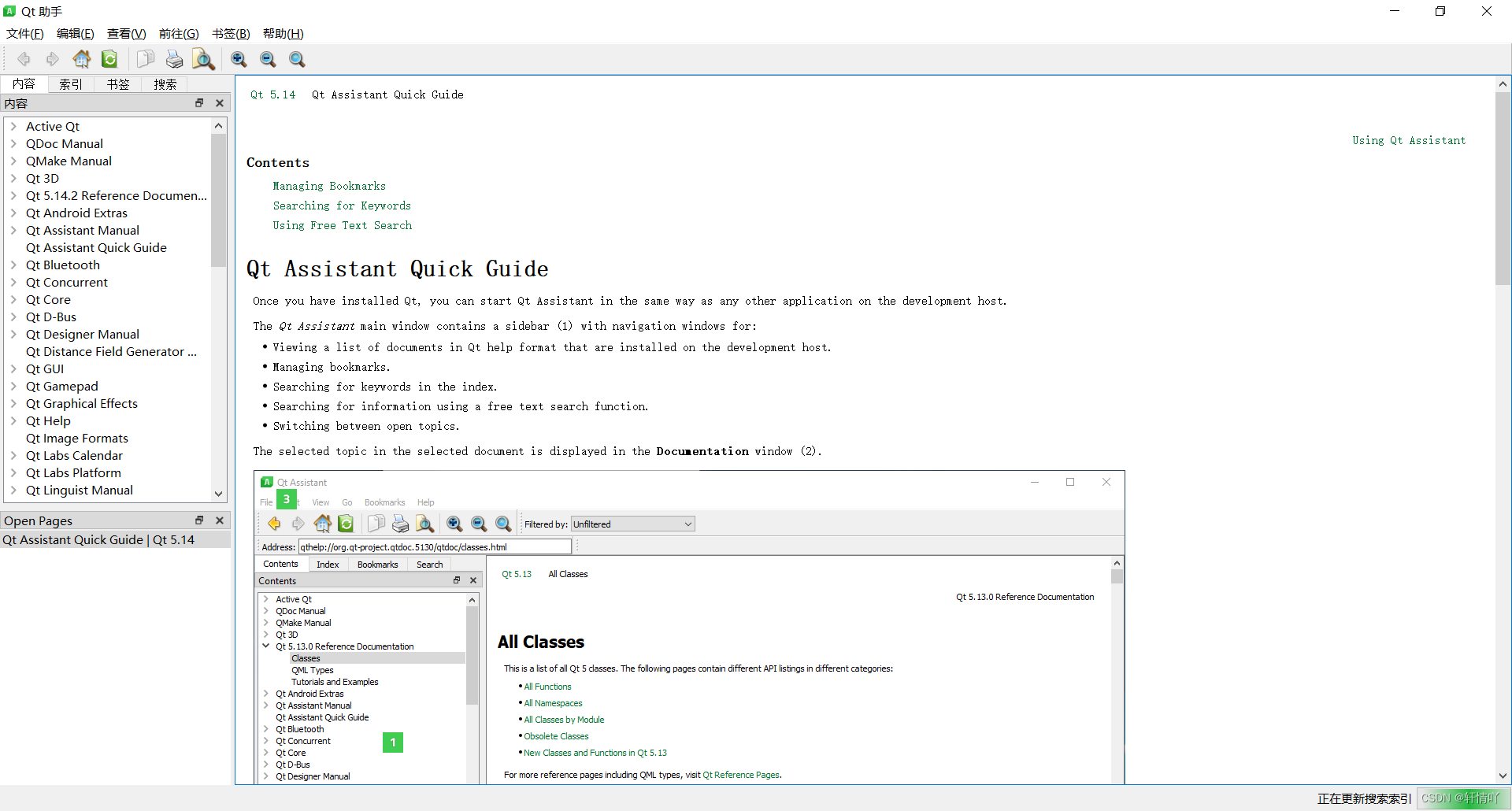The image size is (1512, 811).
Task: Select Qt Labs Platform tree item
Action: pyautogui.click(x=73, y=472)
